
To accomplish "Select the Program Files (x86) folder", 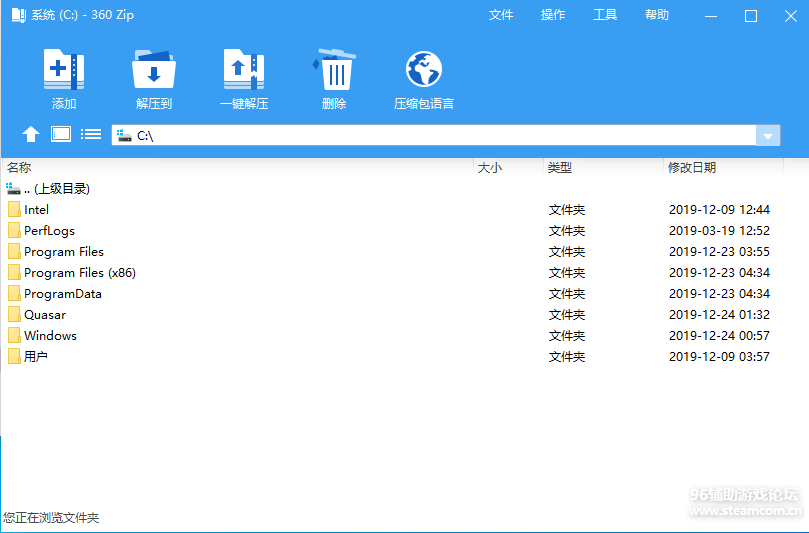I will pos(80,272).
